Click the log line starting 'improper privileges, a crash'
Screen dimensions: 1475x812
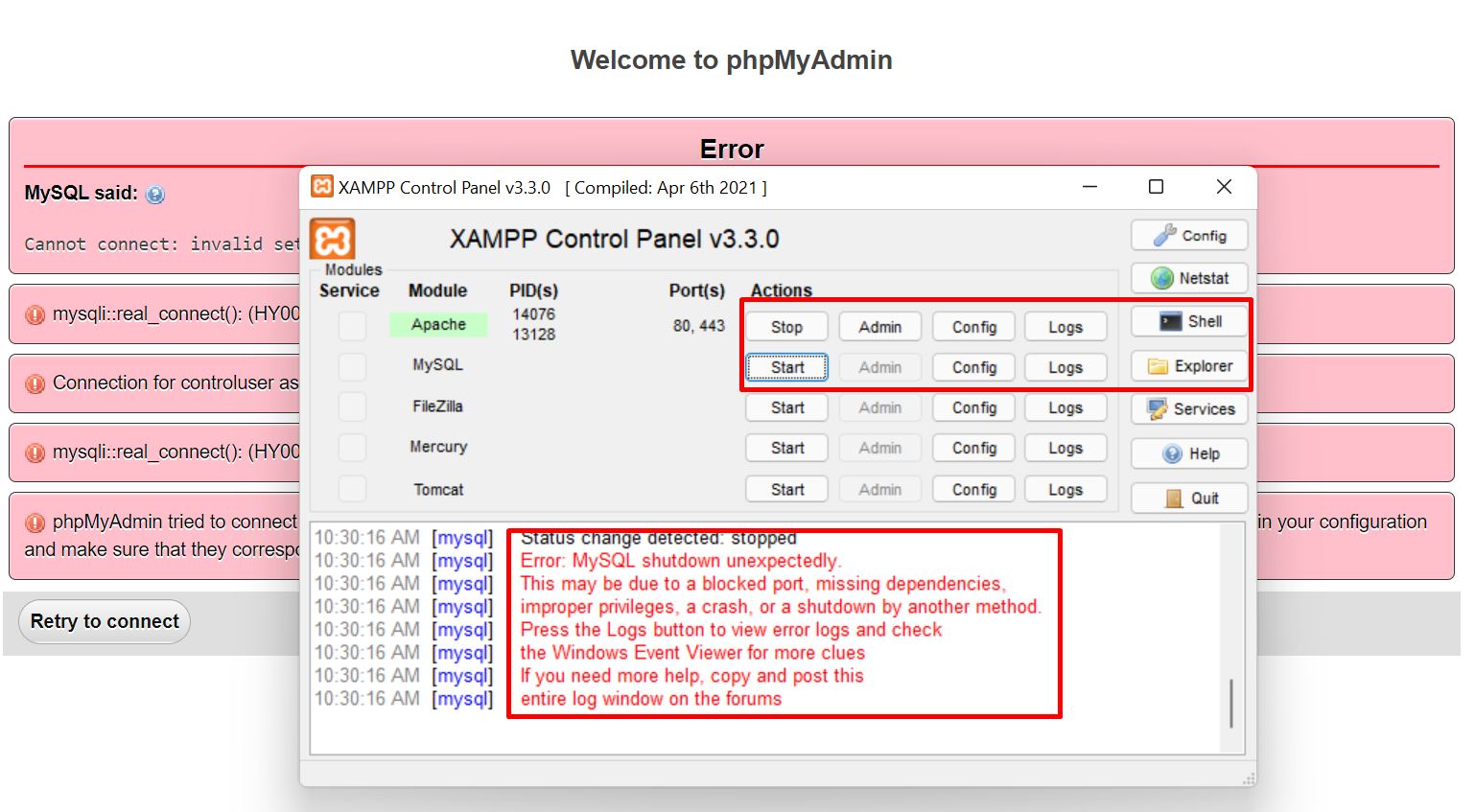(x=781, y=607)
